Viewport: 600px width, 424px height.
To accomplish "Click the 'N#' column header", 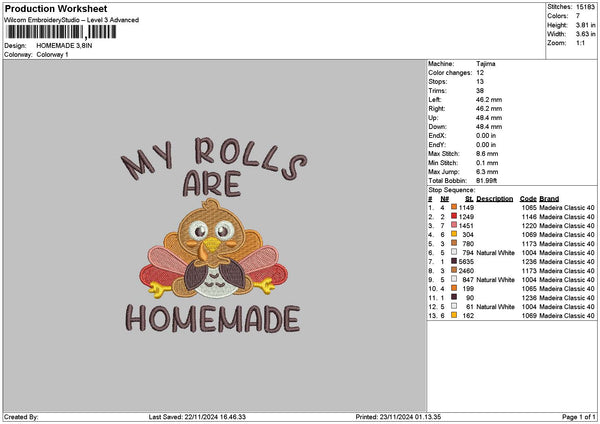I will [x=444, y=199].
